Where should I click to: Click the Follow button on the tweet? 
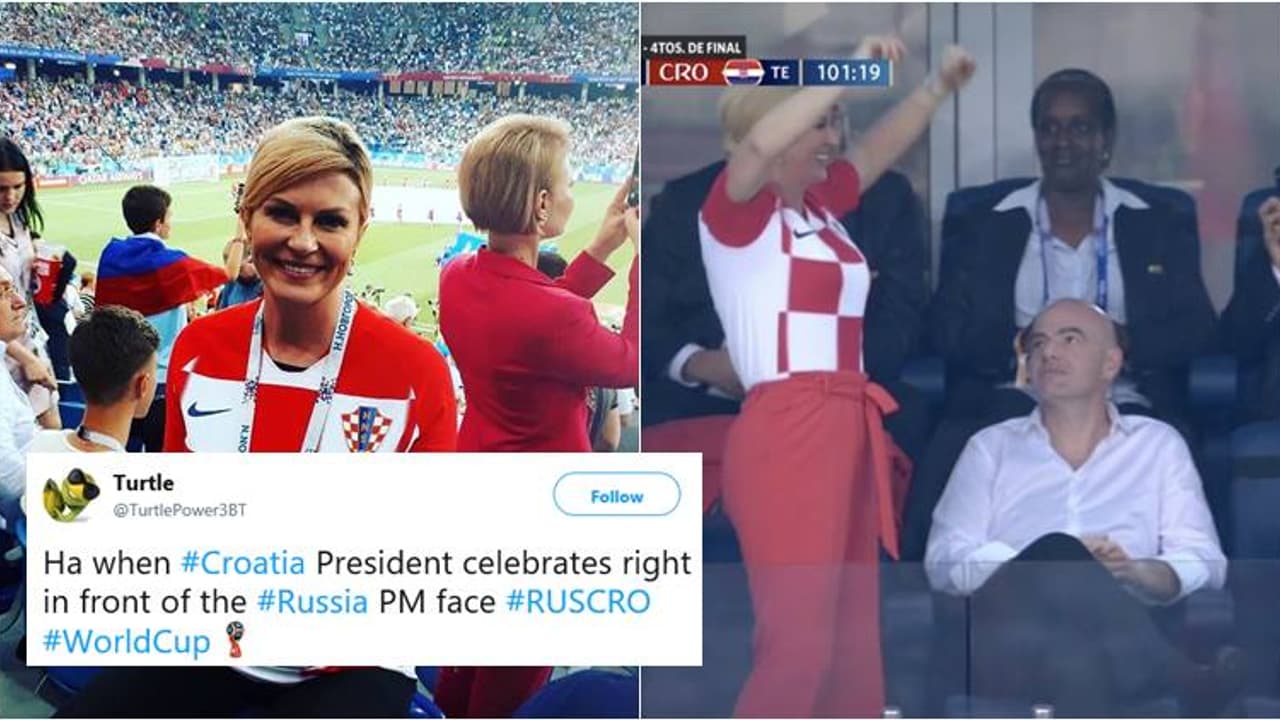(616, 494)
